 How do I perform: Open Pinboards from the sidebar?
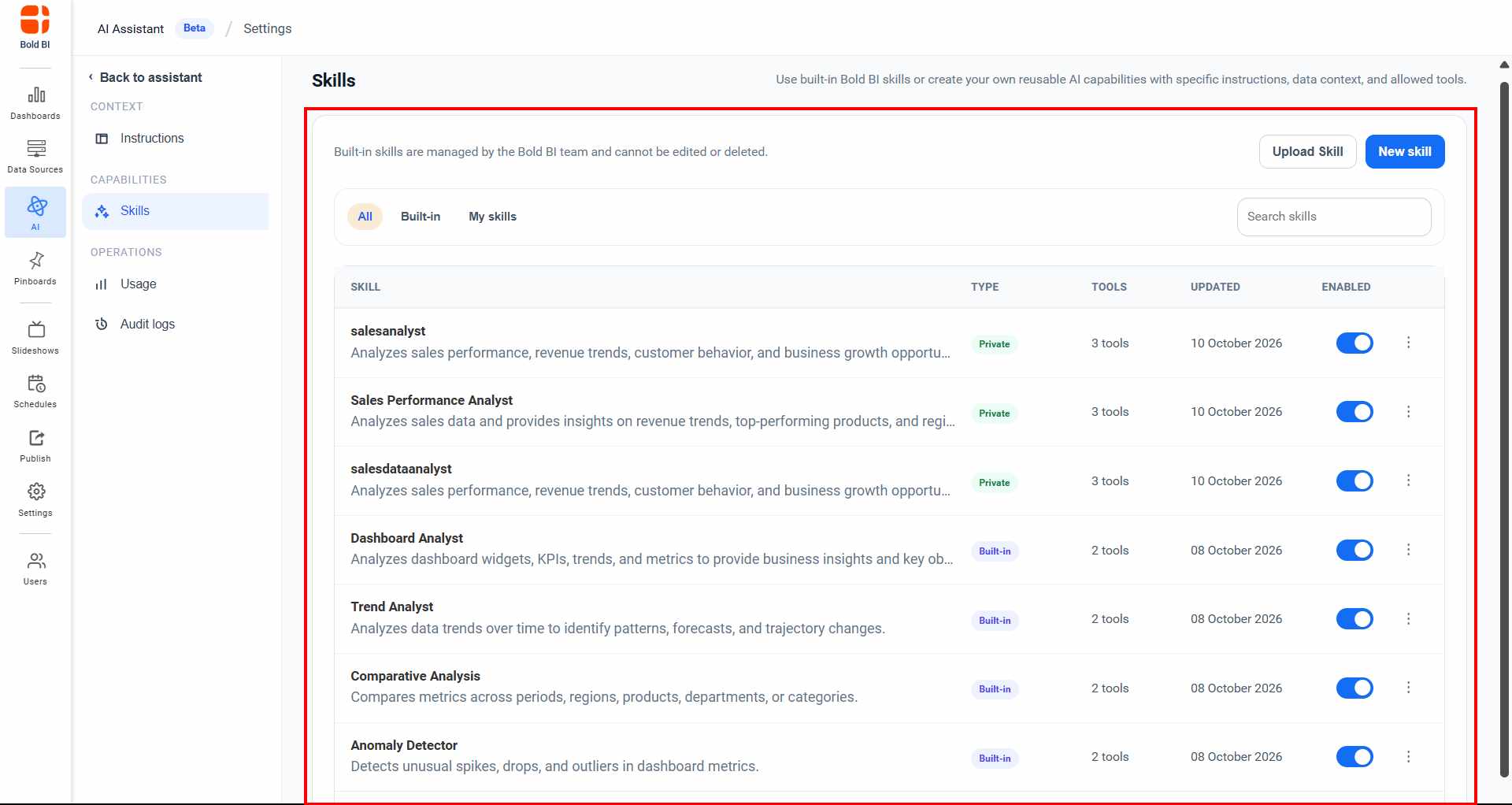[35, 269]
